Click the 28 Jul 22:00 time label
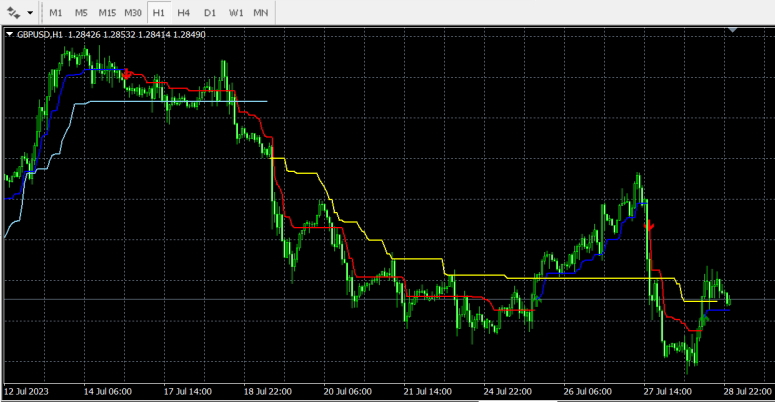The image size is (775, 402). [x=747, y=391]
